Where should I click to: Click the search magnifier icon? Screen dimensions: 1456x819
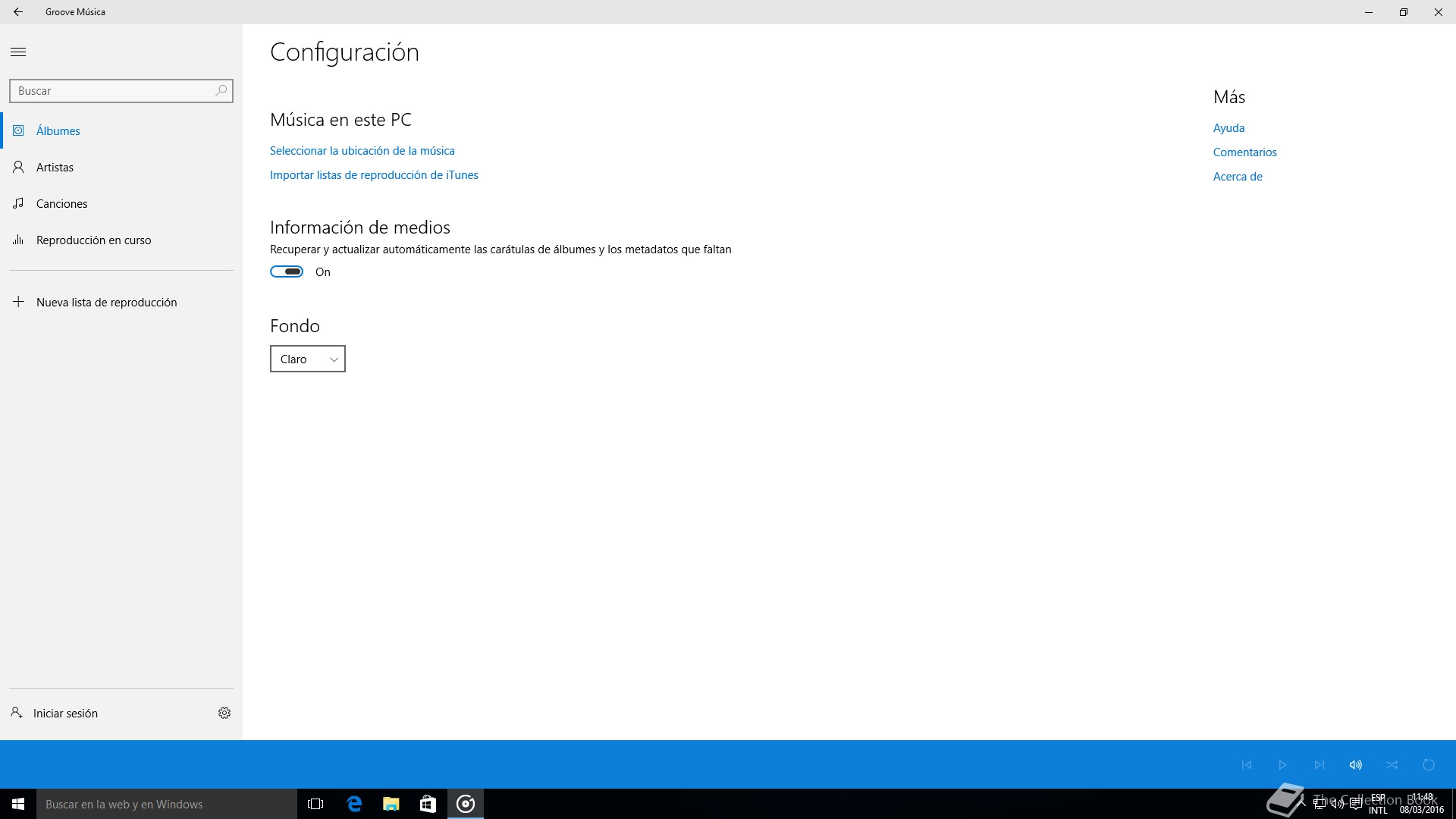(x=221, y=90)
